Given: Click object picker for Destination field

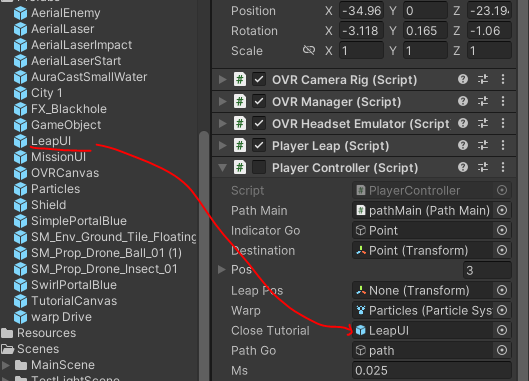Looking at the screenshot, I should point(502,250).
